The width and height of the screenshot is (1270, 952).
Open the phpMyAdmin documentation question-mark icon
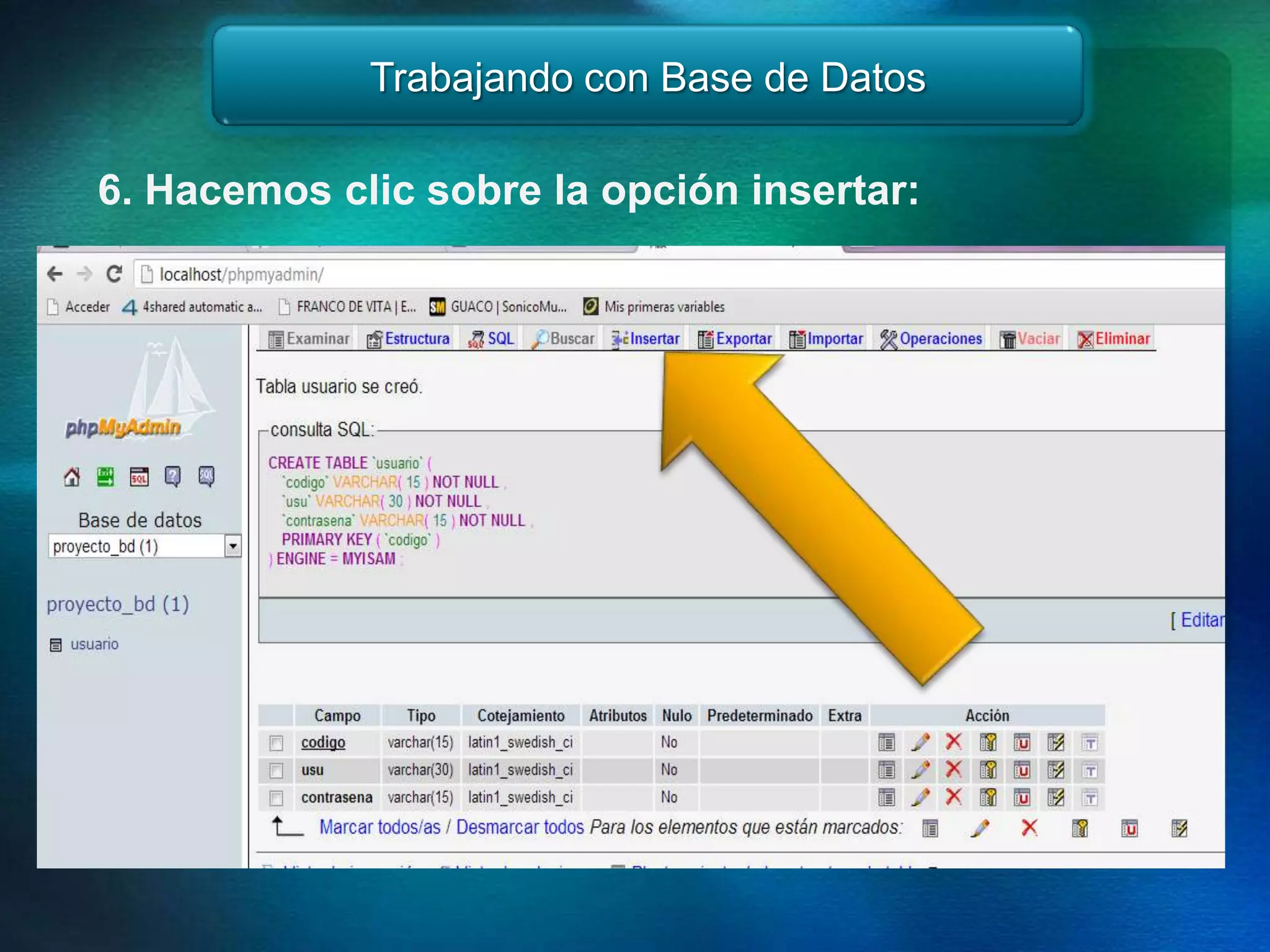pos(172,477)
